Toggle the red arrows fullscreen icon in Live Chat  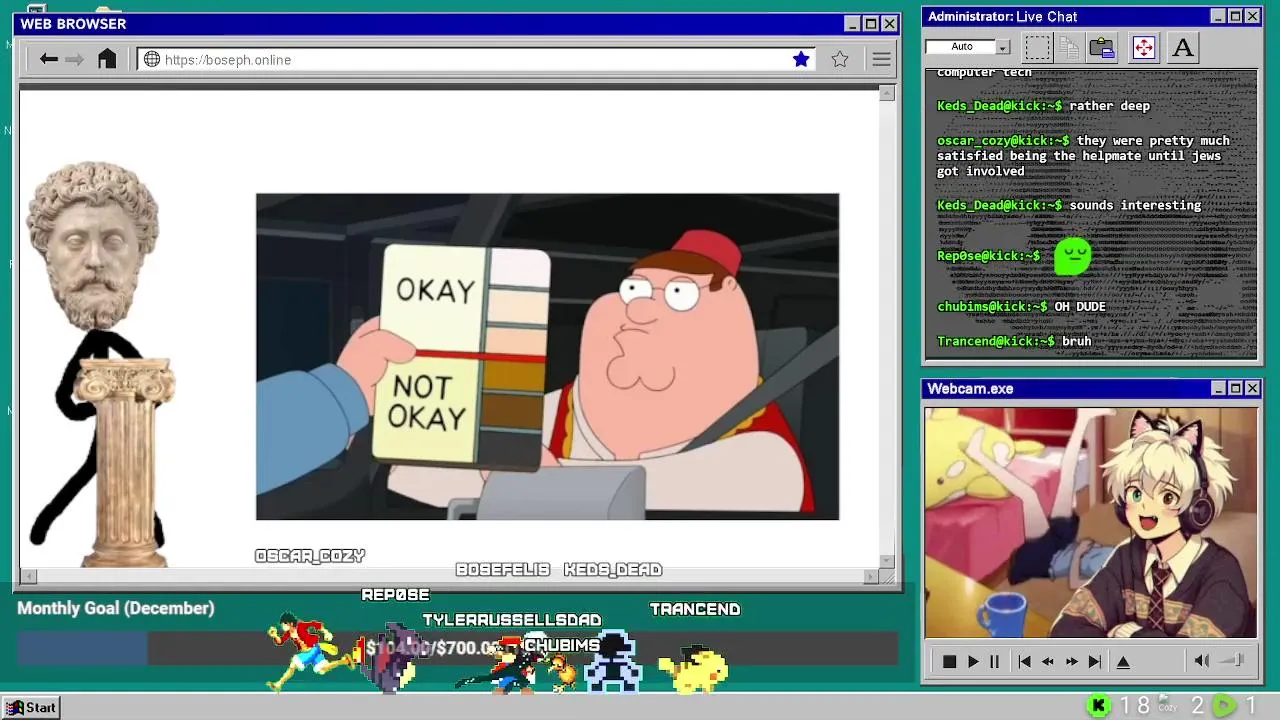[1144, 47]
